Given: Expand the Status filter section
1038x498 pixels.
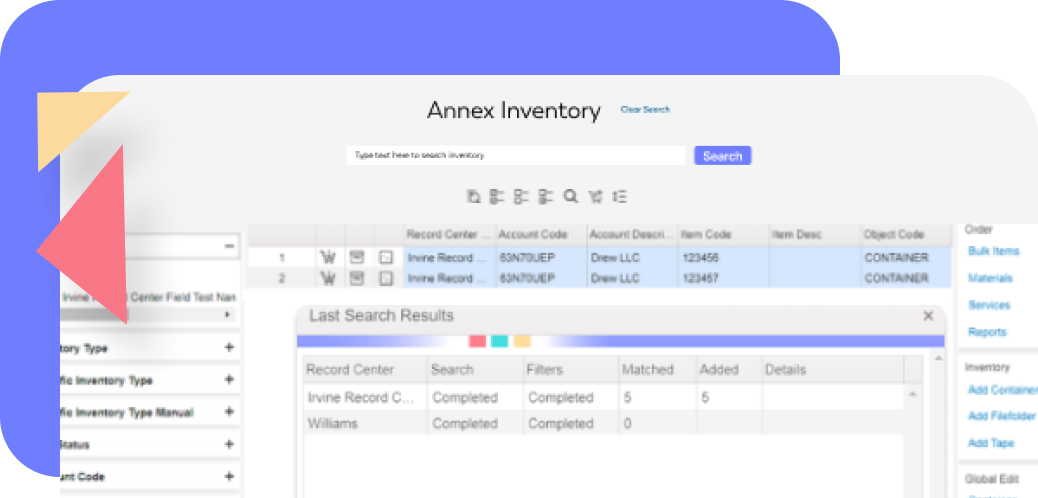Looking at the screenshot, I should 229,444.
